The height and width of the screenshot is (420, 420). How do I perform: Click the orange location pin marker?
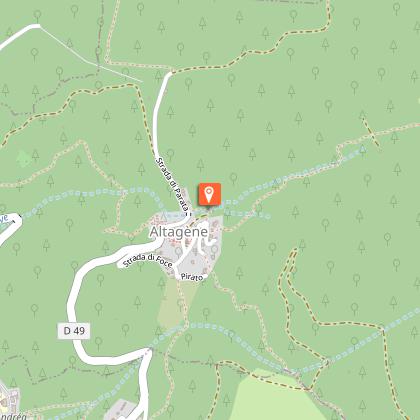click(x=209, y=195)
